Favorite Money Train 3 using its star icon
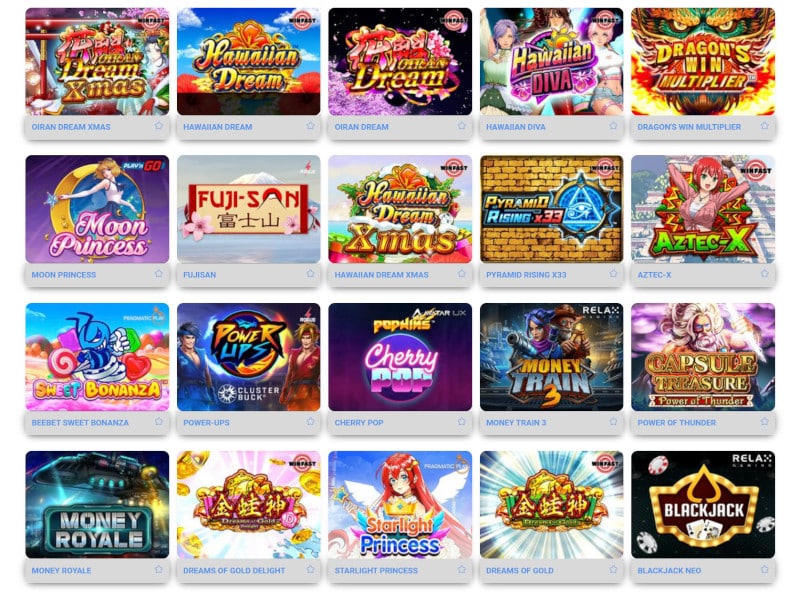This screenshot has width=800, height=592. pos(613,422)
